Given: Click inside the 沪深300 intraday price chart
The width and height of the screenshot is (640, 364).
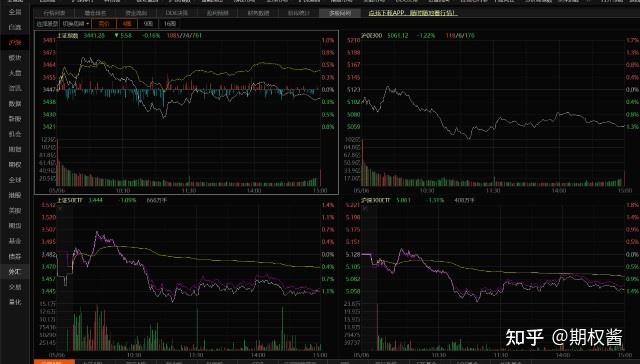Looking at the screenshot, I should (x=493, y=88).
